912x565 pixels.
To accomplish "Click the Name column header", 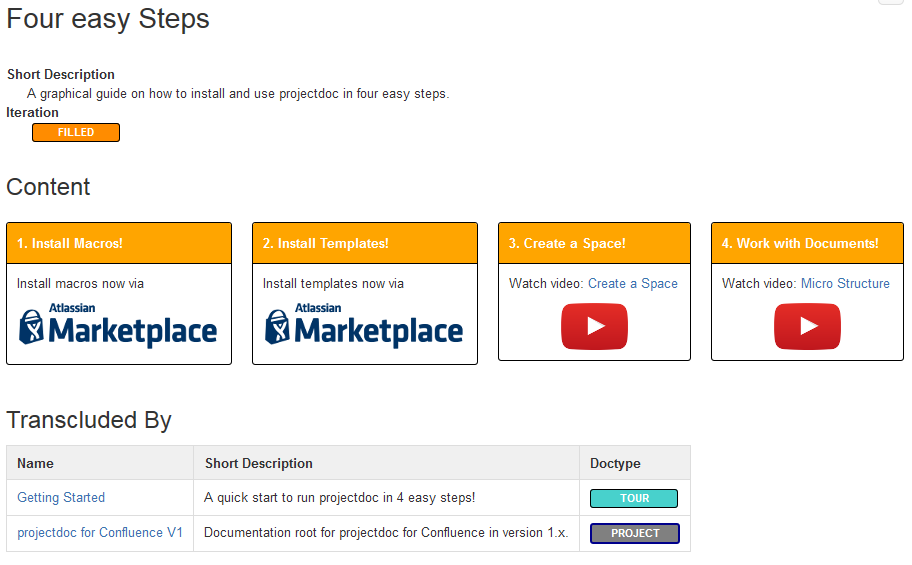I will click(x=36, y=463).
